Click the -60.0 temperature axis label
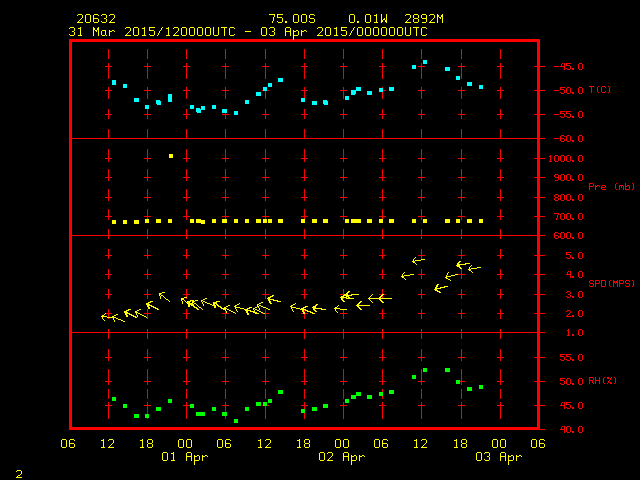640x480 pixels. (x=568, y=139)
